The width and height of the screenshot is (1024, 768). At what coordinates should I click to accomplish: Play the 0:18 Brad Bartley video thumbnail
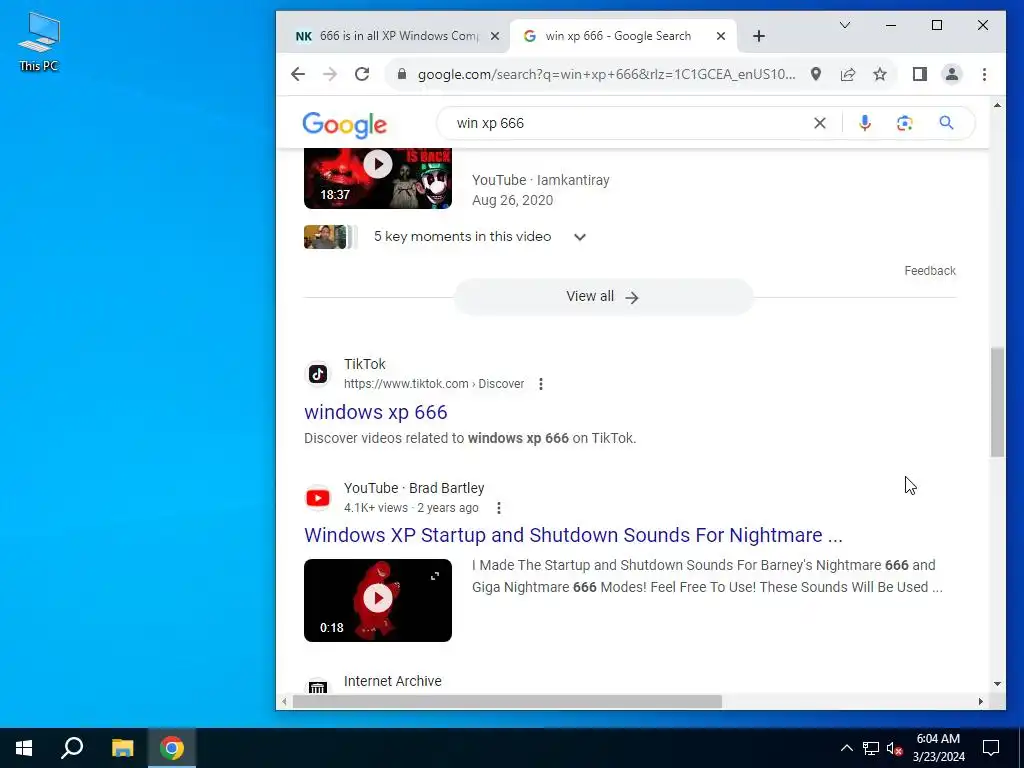click(377, 600)
